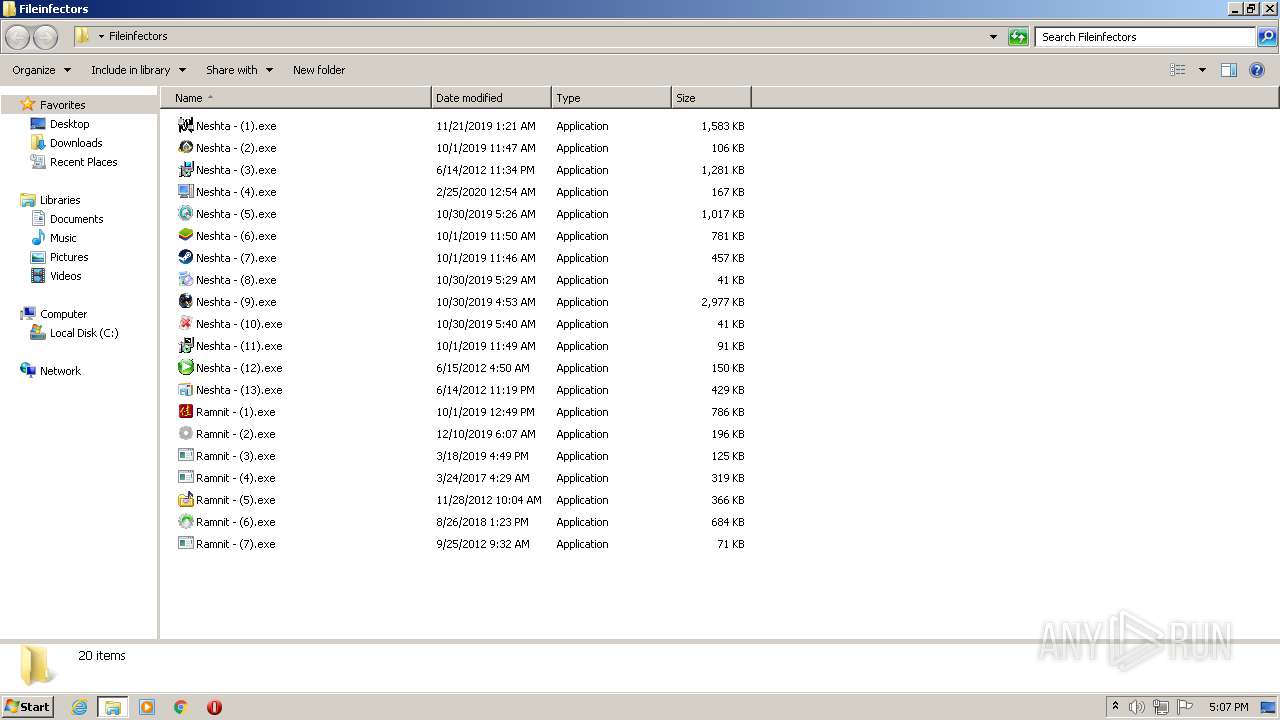Select file name Neshta - (13).exe
The image size is (1280, 720).
(239, 390)
